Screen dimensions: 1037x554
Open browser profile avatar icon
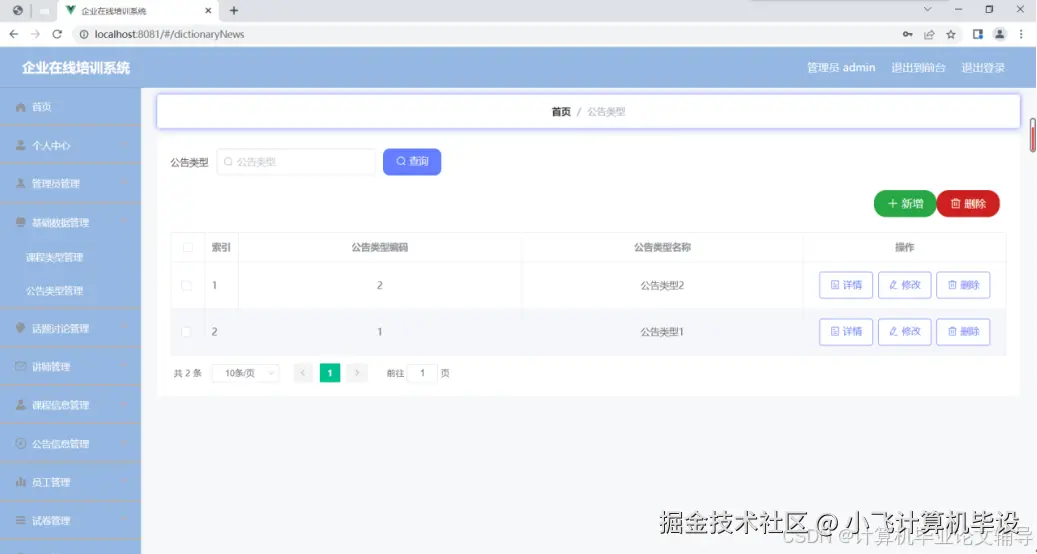[999, 34]
